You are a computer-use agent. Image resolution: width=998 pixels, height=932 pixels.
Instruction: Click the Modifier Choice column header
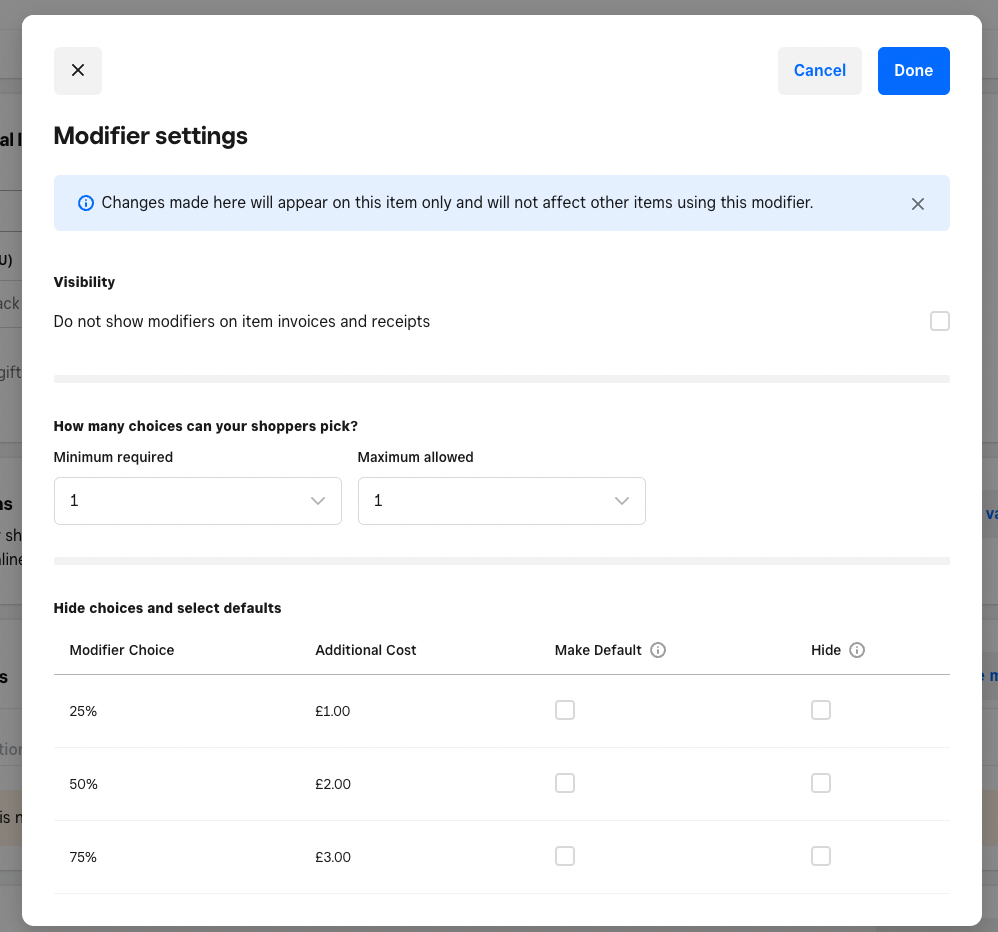pyautogui.click(x=122, y=650)
